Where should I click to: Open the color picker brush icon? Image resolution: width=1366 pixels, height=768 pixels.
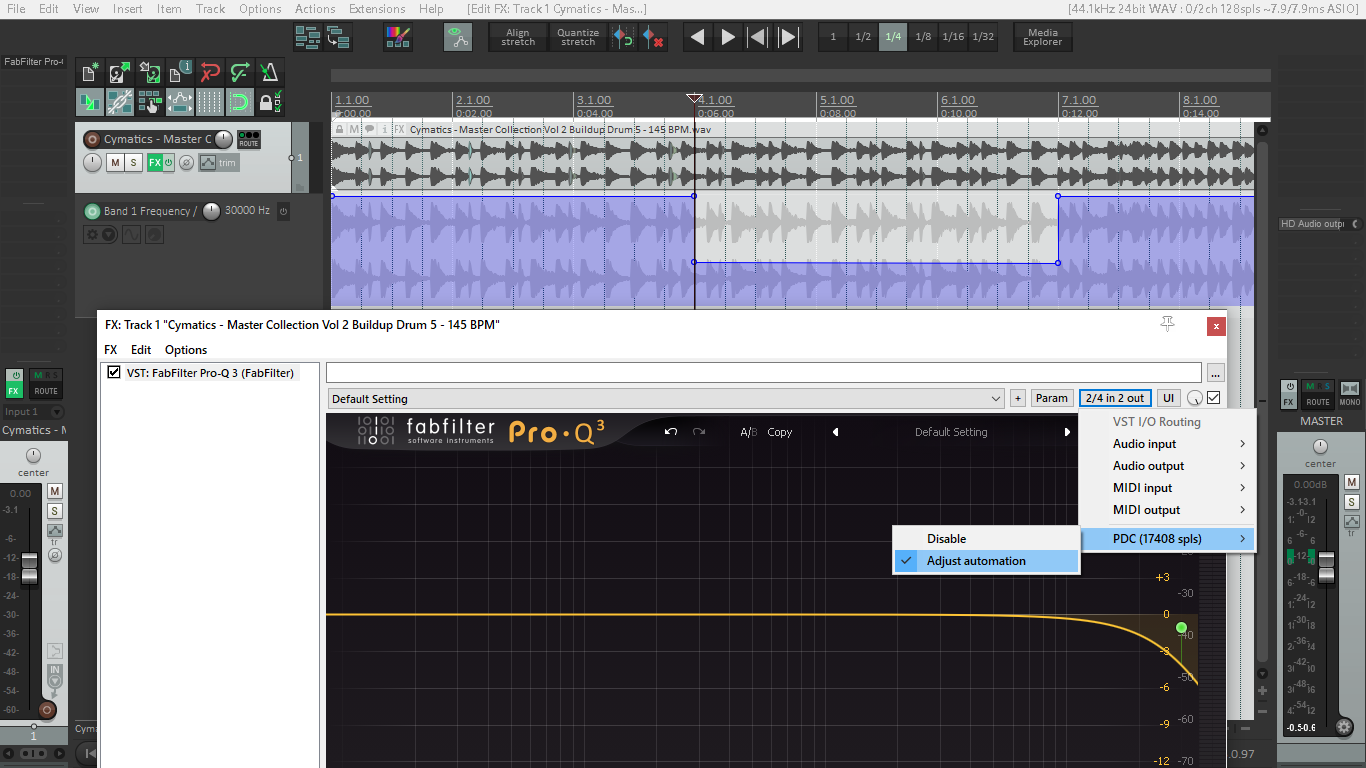click(398, 38)
